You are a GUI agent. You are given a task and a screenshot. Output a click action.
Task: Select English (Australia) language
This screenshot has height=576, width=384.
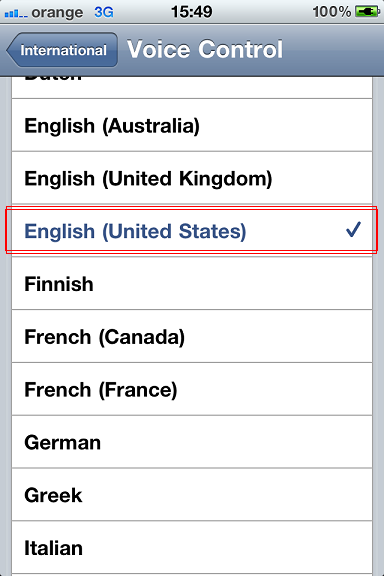pos(192,125)
